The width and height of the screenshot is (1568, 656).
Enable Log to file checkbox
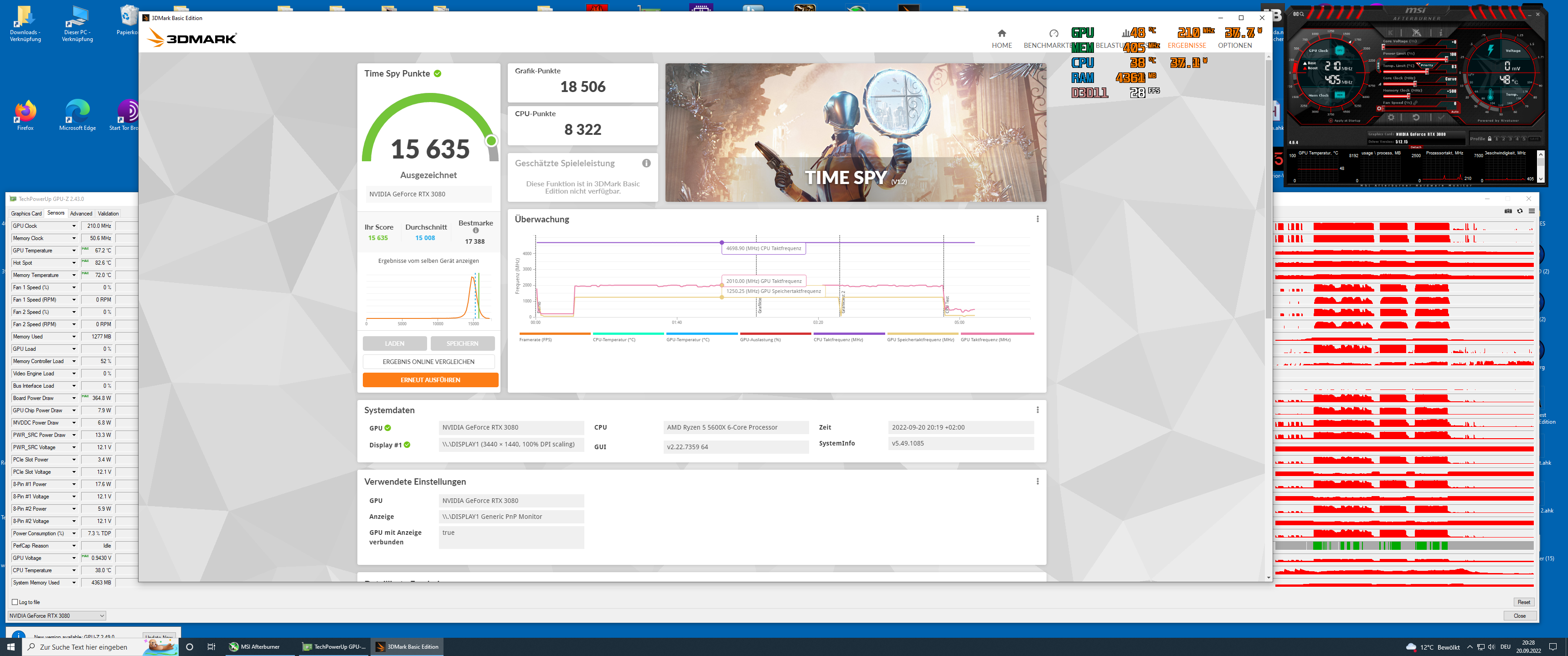[15, 602]
